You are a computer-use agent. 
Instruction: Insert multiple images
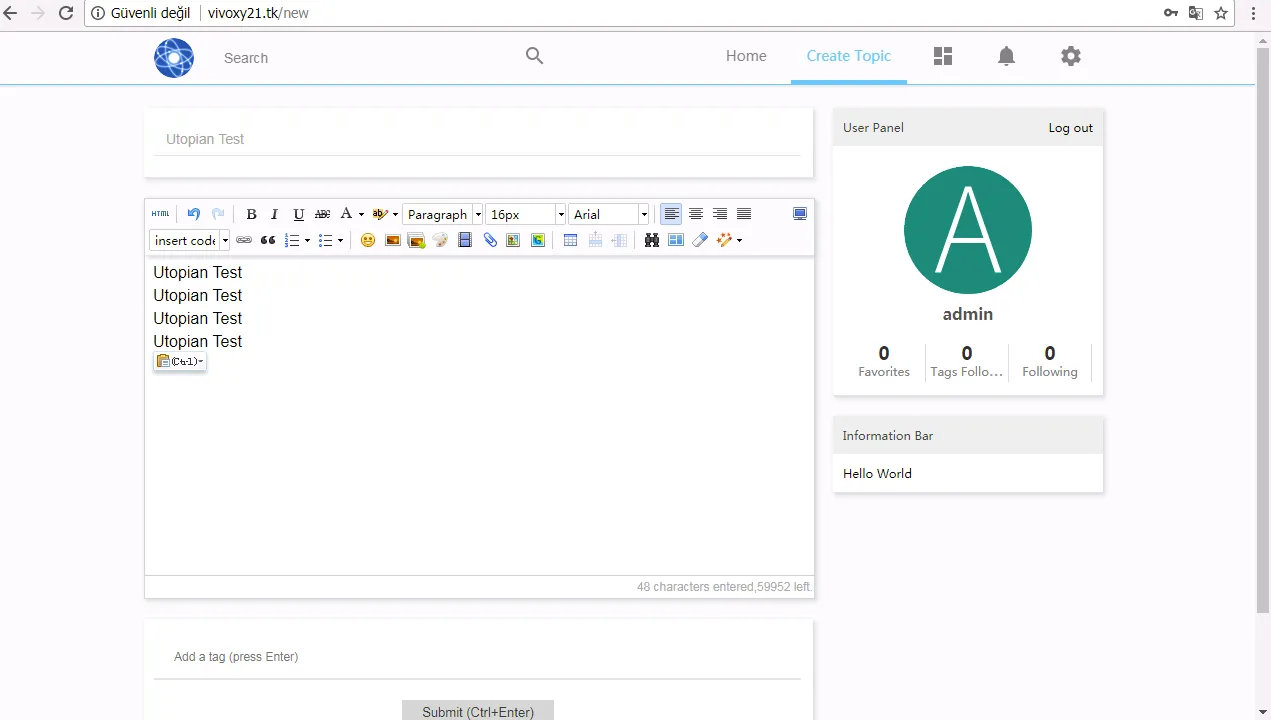(x=416, y=240)
